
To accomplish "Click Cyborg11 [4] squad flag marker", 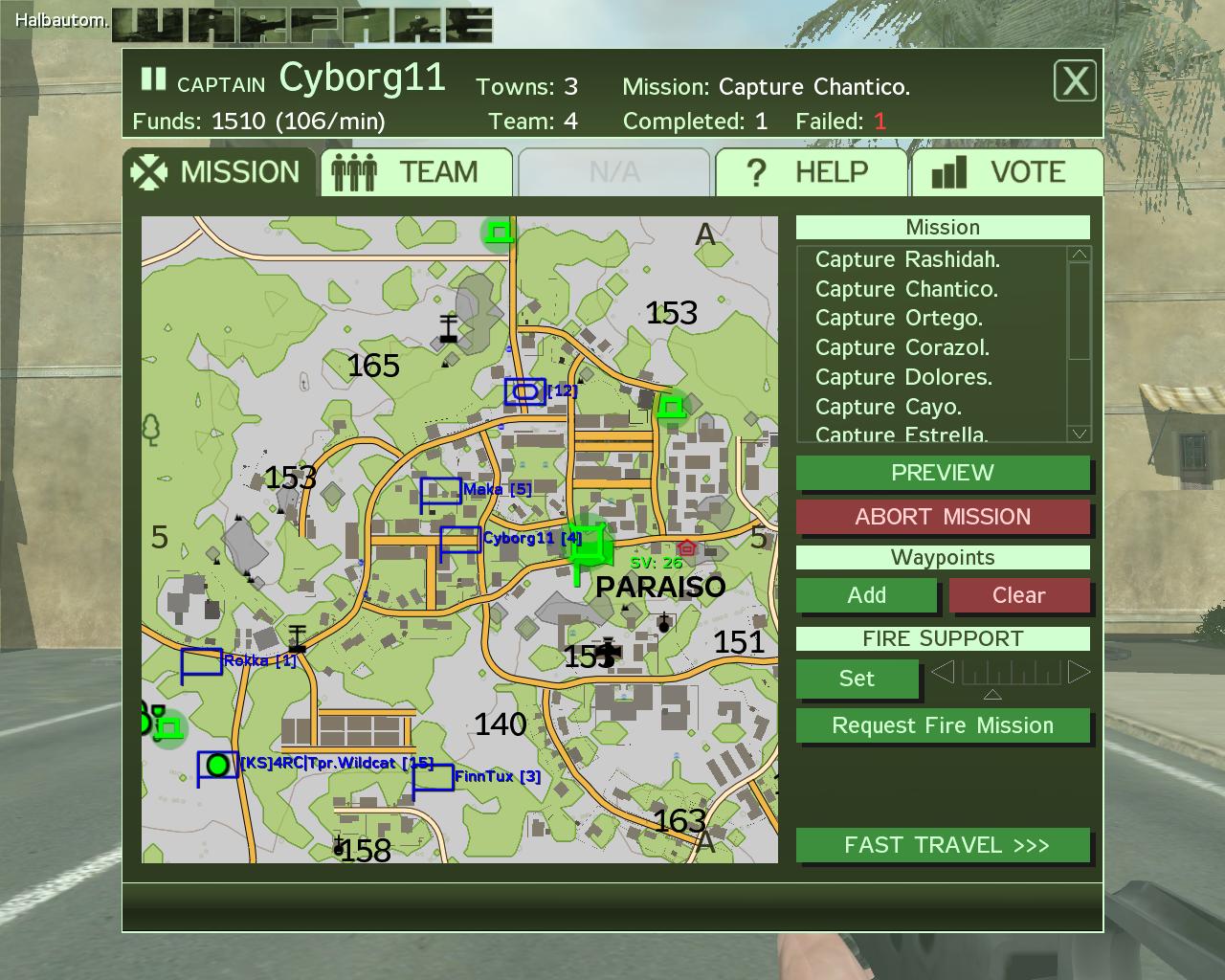I will [x=459, y=542].
